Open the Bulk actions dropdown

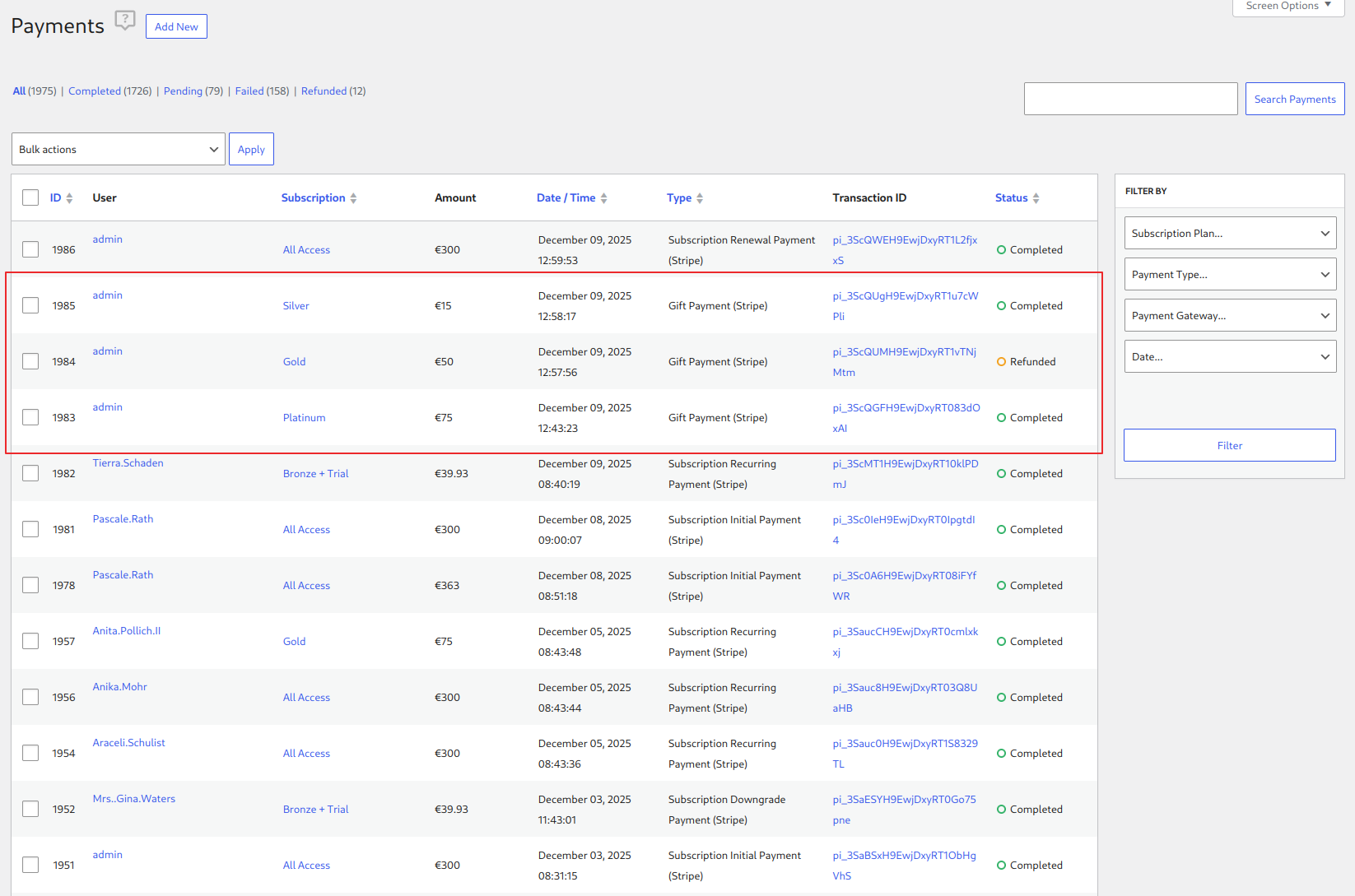click(x=119, y=149)
